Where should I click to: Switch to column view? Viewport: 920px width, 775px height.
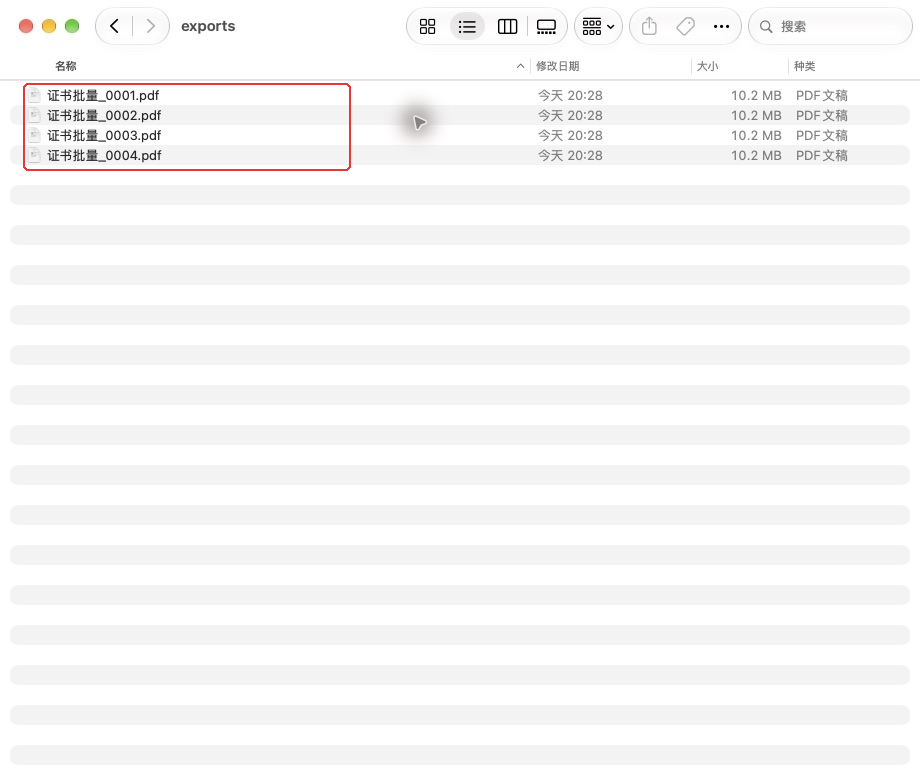pyautogui.click(x=508, y=26)
